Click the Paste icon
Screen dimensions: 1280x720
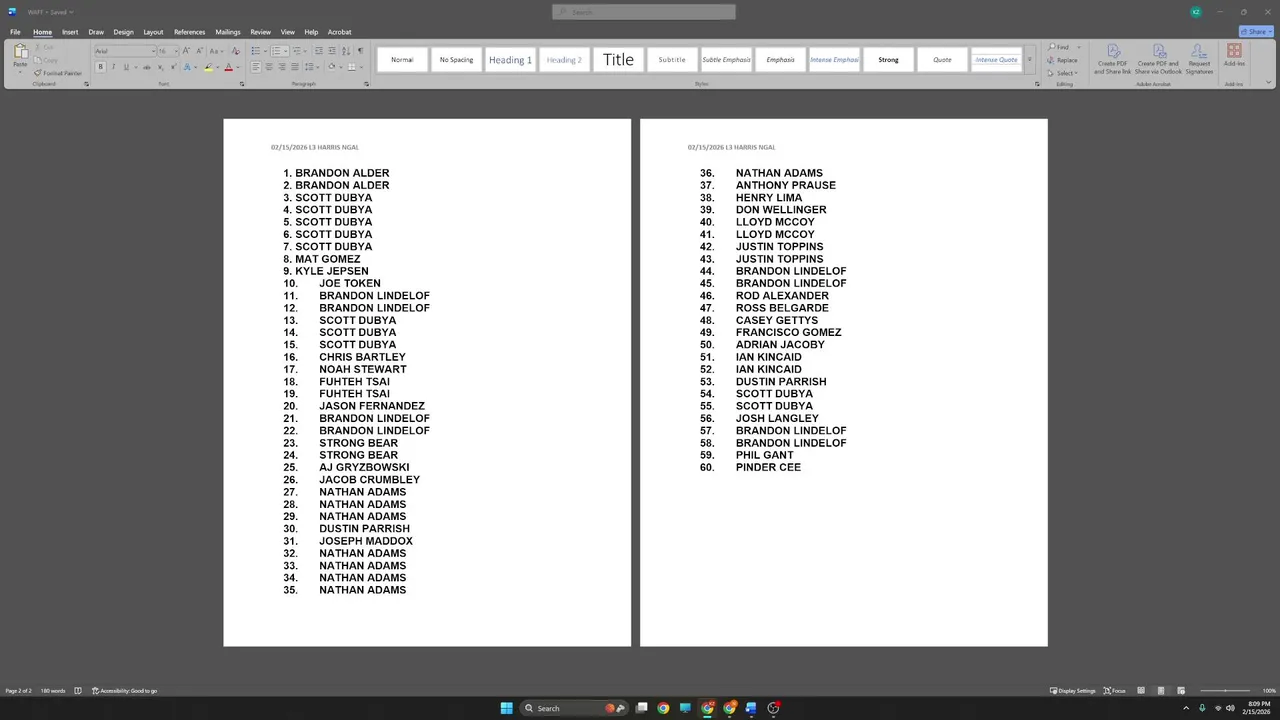coord(20,51)
